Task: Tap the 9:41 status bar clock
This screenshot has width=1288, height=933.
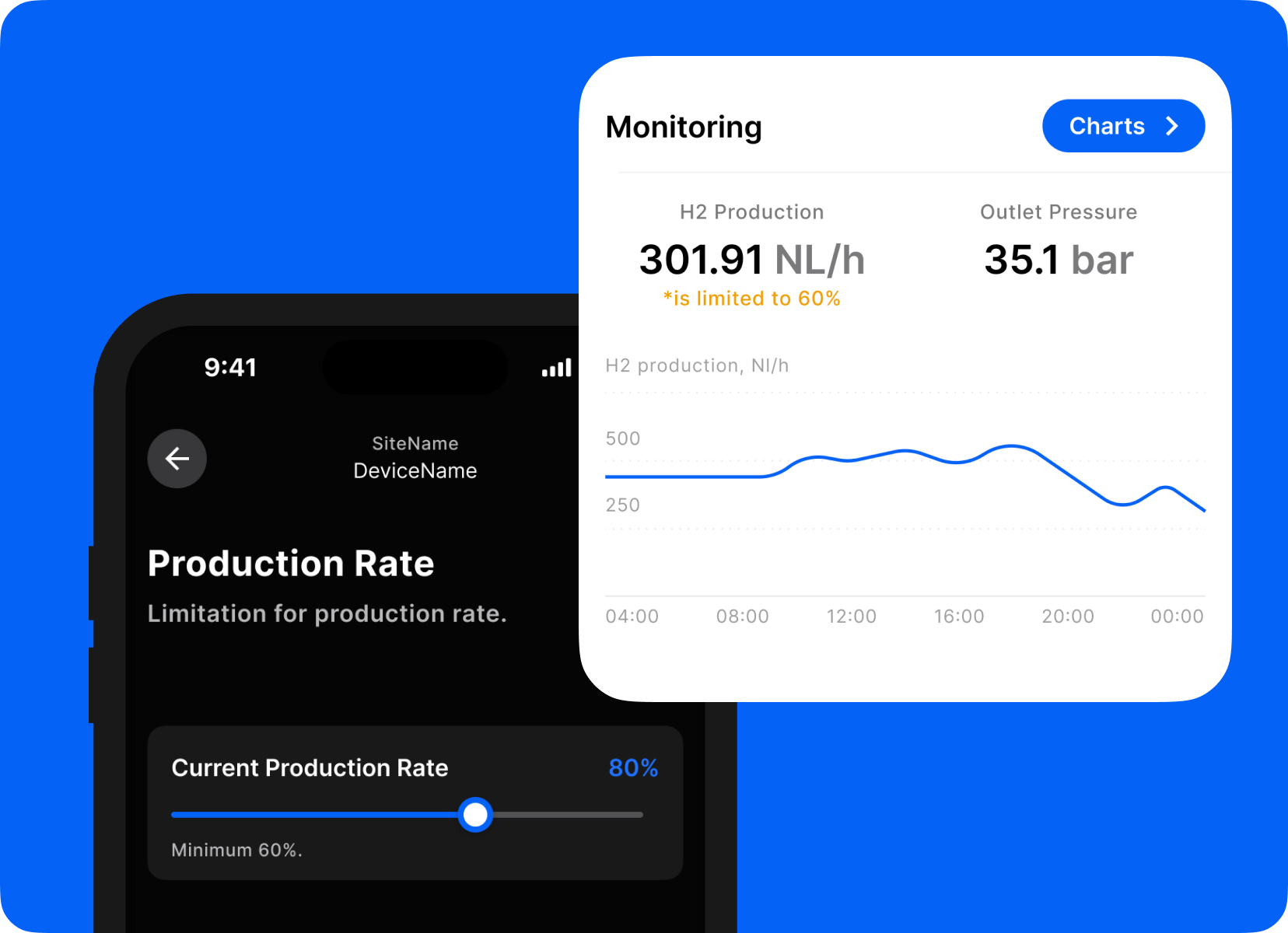Action: point(230,368)
